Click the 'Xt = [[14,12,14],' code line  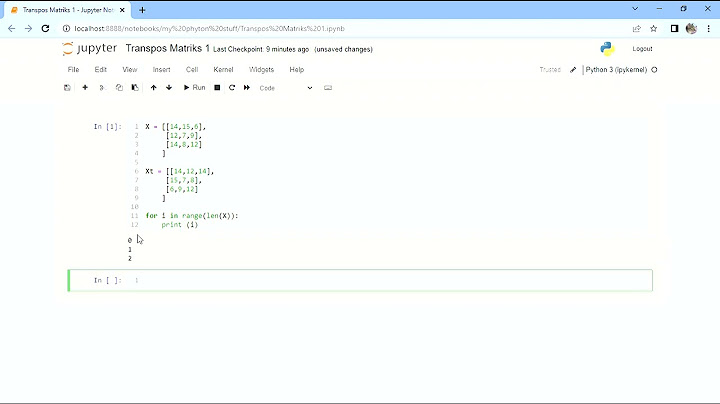(x=180, y=171)
